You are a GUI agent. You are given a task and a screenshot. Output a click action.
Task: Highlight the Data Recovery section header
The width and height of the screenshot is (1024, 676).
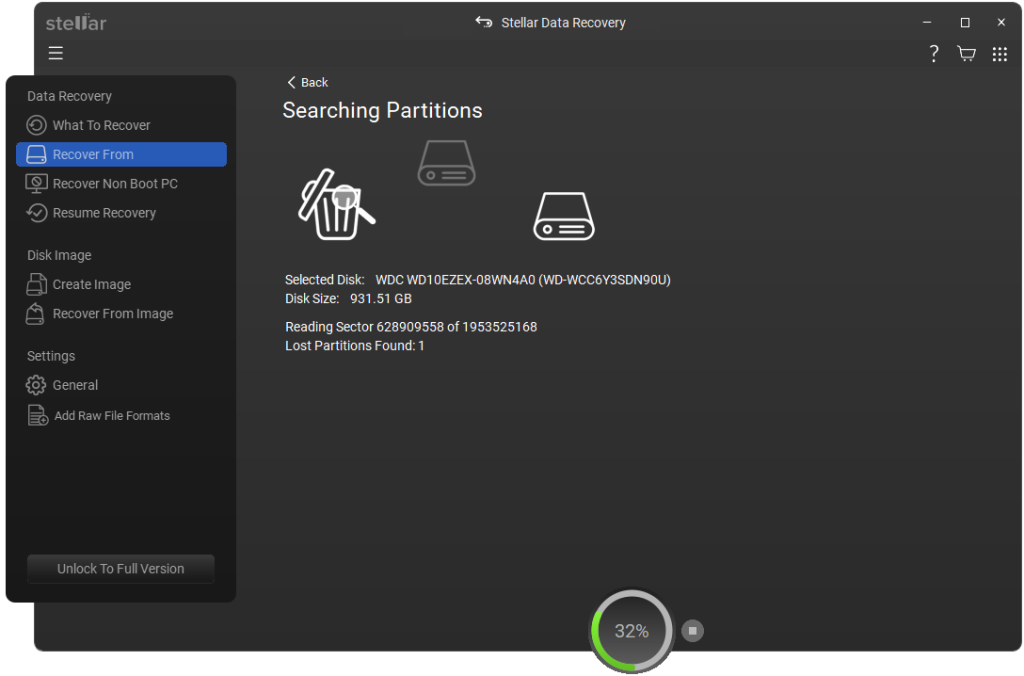[x=69, y=95]
